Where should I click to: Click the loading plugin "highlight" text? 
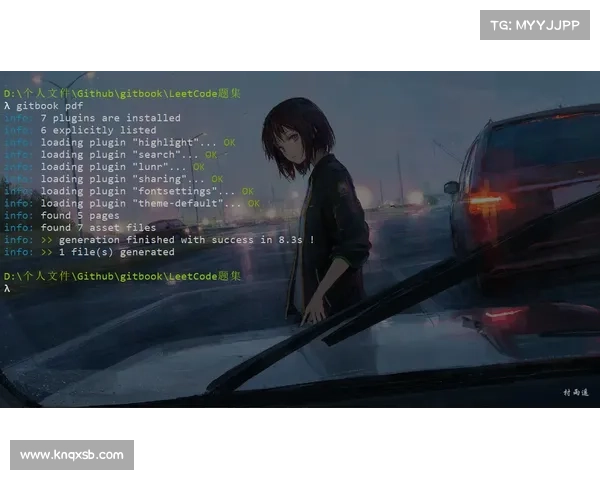point(129,142)
